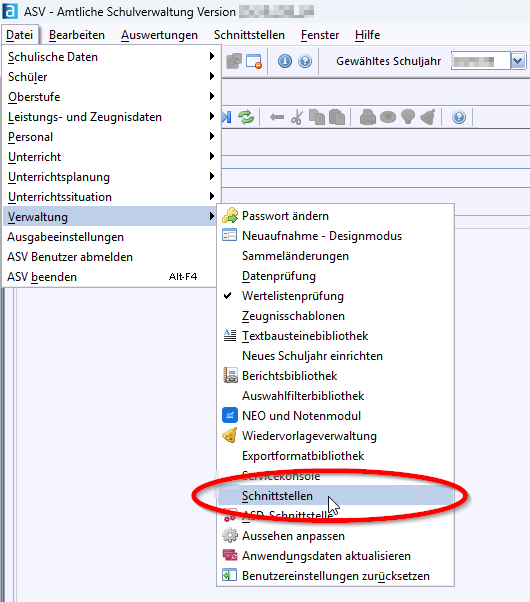
Task: Click the scissors cut icon in toolbar
Action: coord(296,117)
